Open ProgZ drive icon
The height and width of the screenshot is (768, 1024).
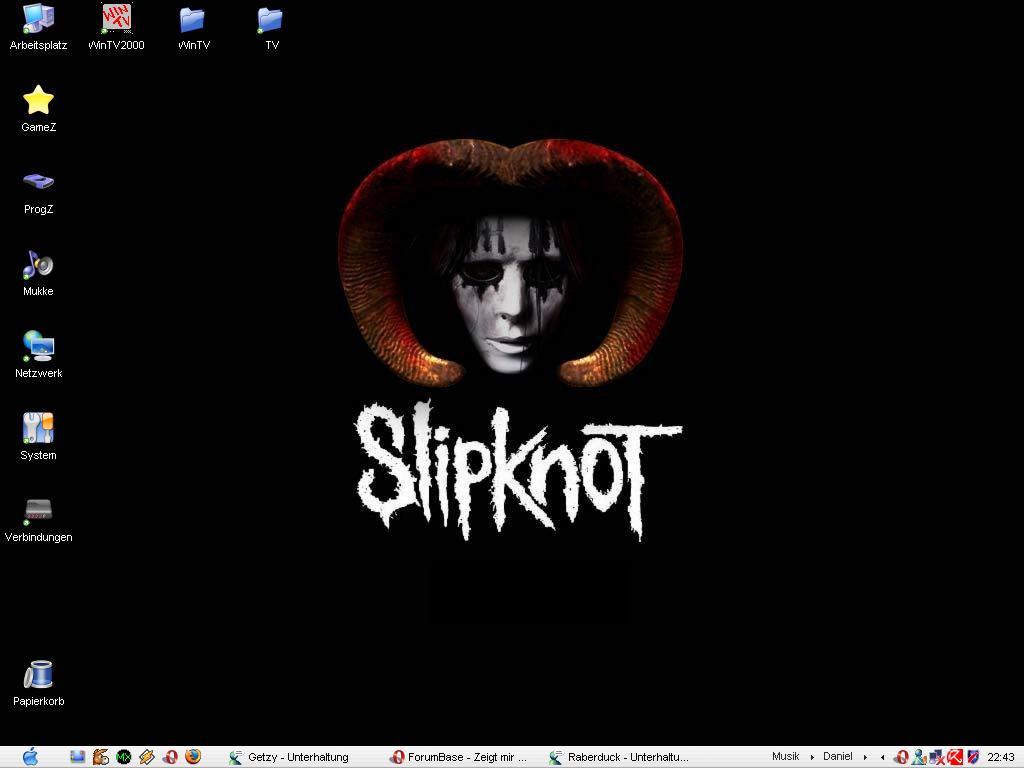coord(38,191)
